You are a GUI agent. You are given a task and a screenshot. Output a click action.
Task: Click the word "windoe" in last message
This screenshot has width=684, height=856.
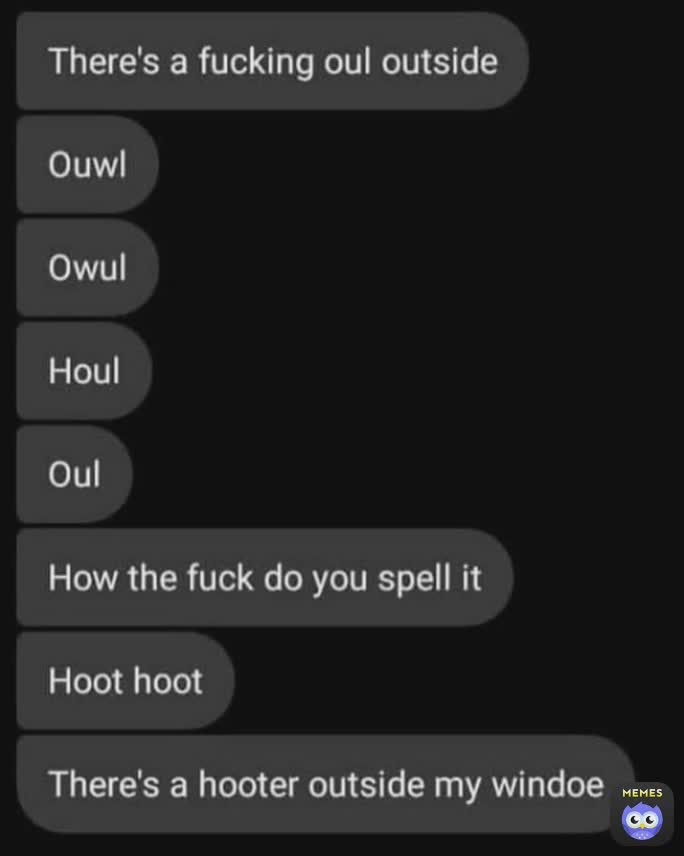[x=548, y=784]
